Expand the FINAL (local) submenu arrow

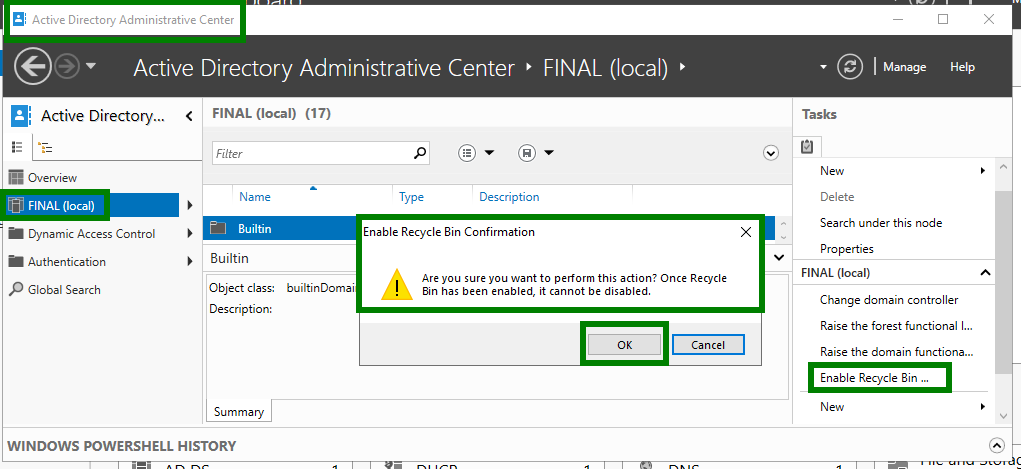(189, 206)
